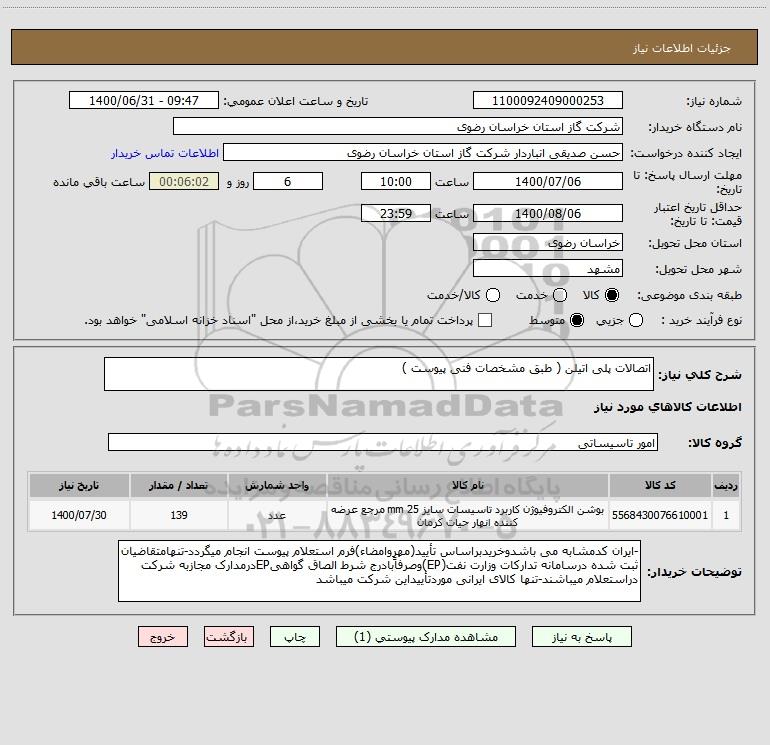The image size is (770, 745).
Task: Select the کالا radio button
Action: [x=612, y=295]
